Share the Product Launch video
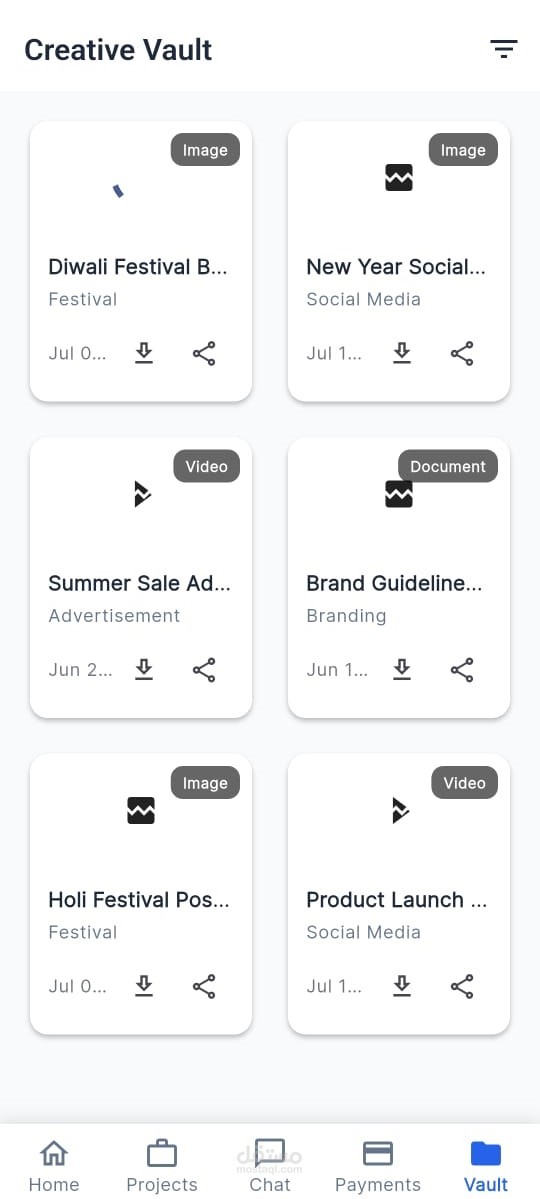 pos(462,986)
